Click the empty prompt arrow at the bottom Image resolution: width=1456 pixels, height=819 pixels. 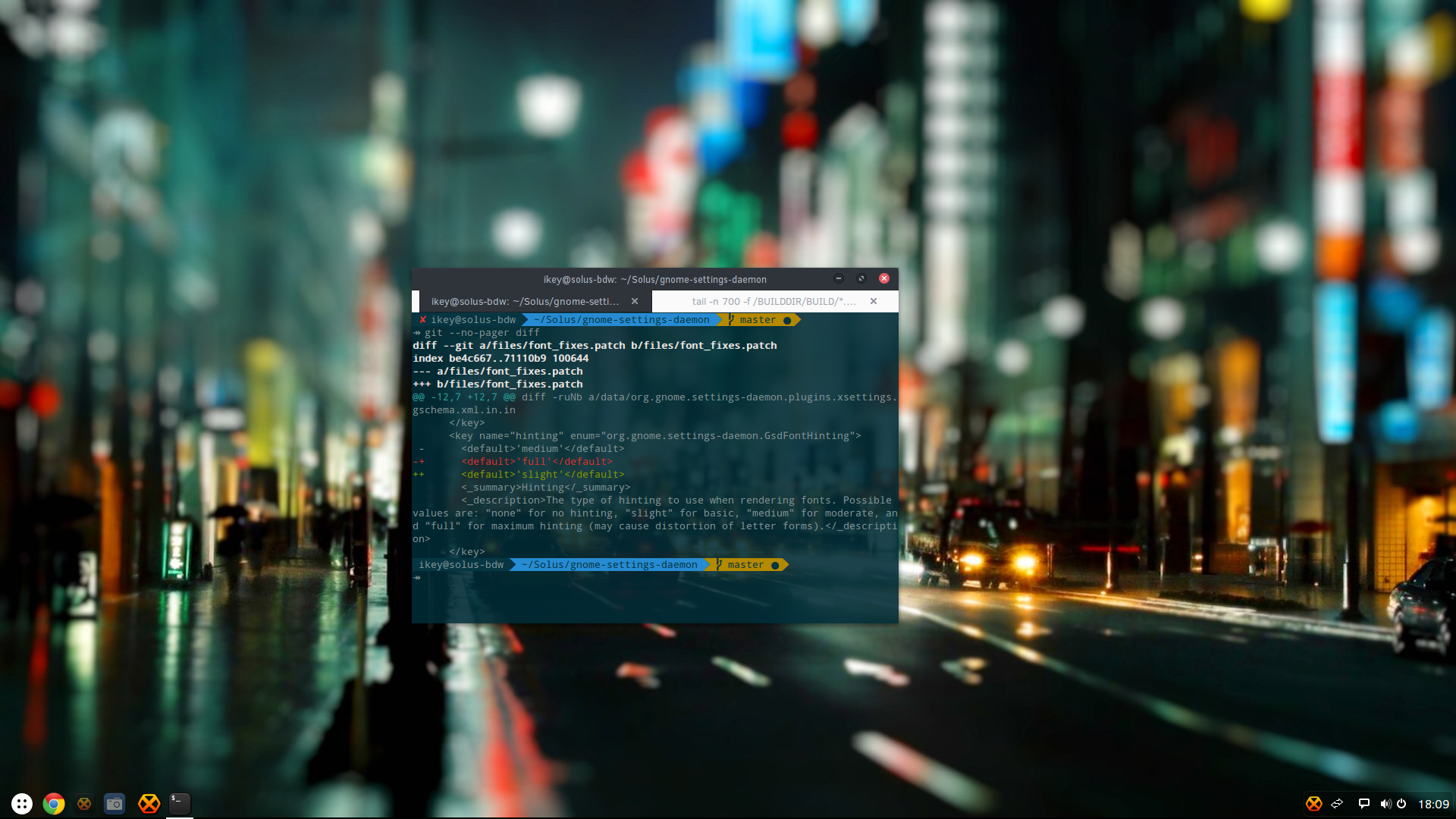tap(416, 578)
